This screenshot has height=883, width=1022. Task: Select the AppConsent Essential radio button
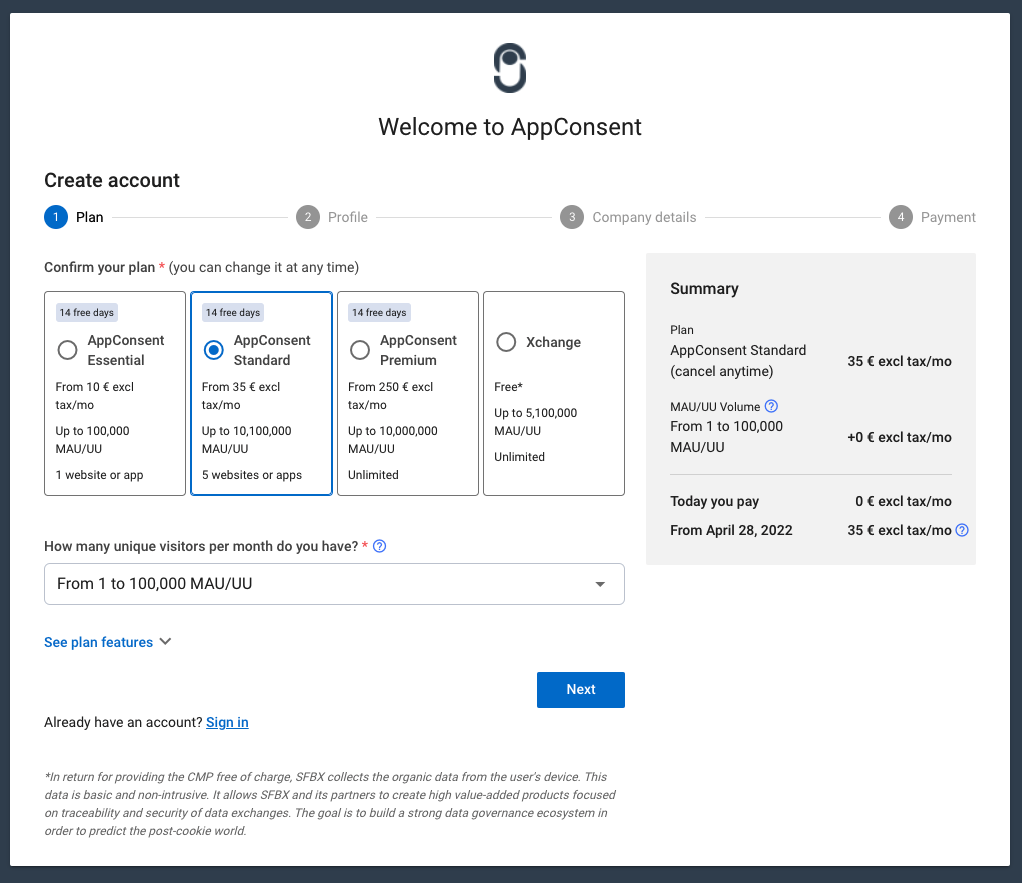pos(68,350)
